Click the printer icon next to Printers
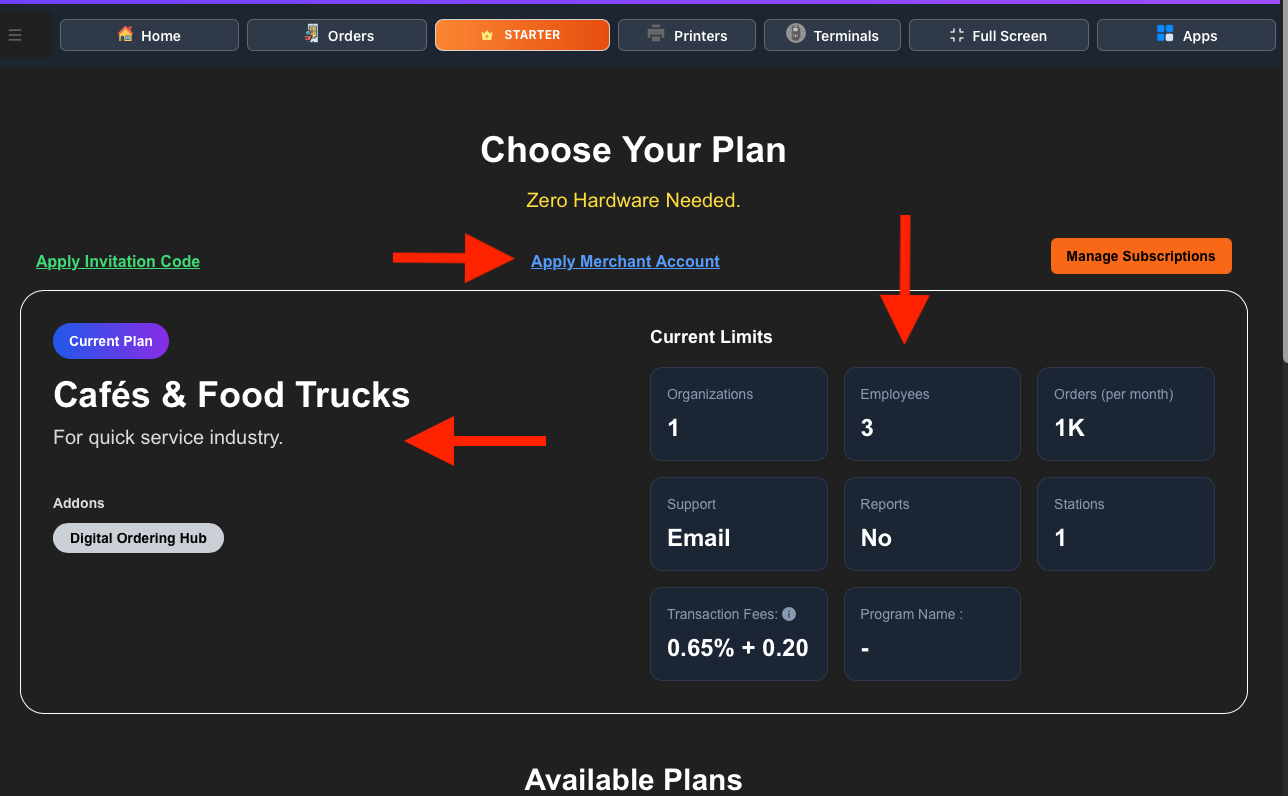This screenshot has height=796, width=1288. 654,34
